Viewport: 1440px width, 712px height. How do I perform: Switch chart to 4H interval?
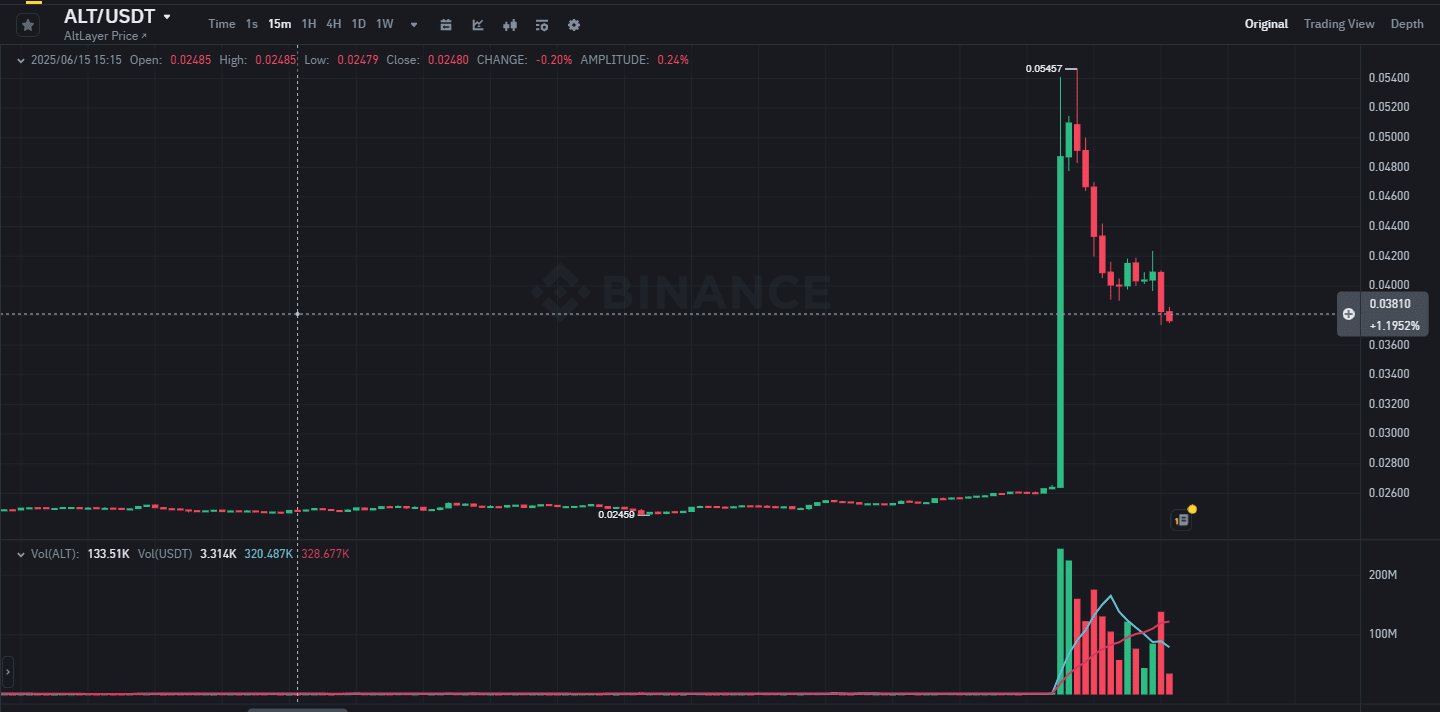coord(334,24)
